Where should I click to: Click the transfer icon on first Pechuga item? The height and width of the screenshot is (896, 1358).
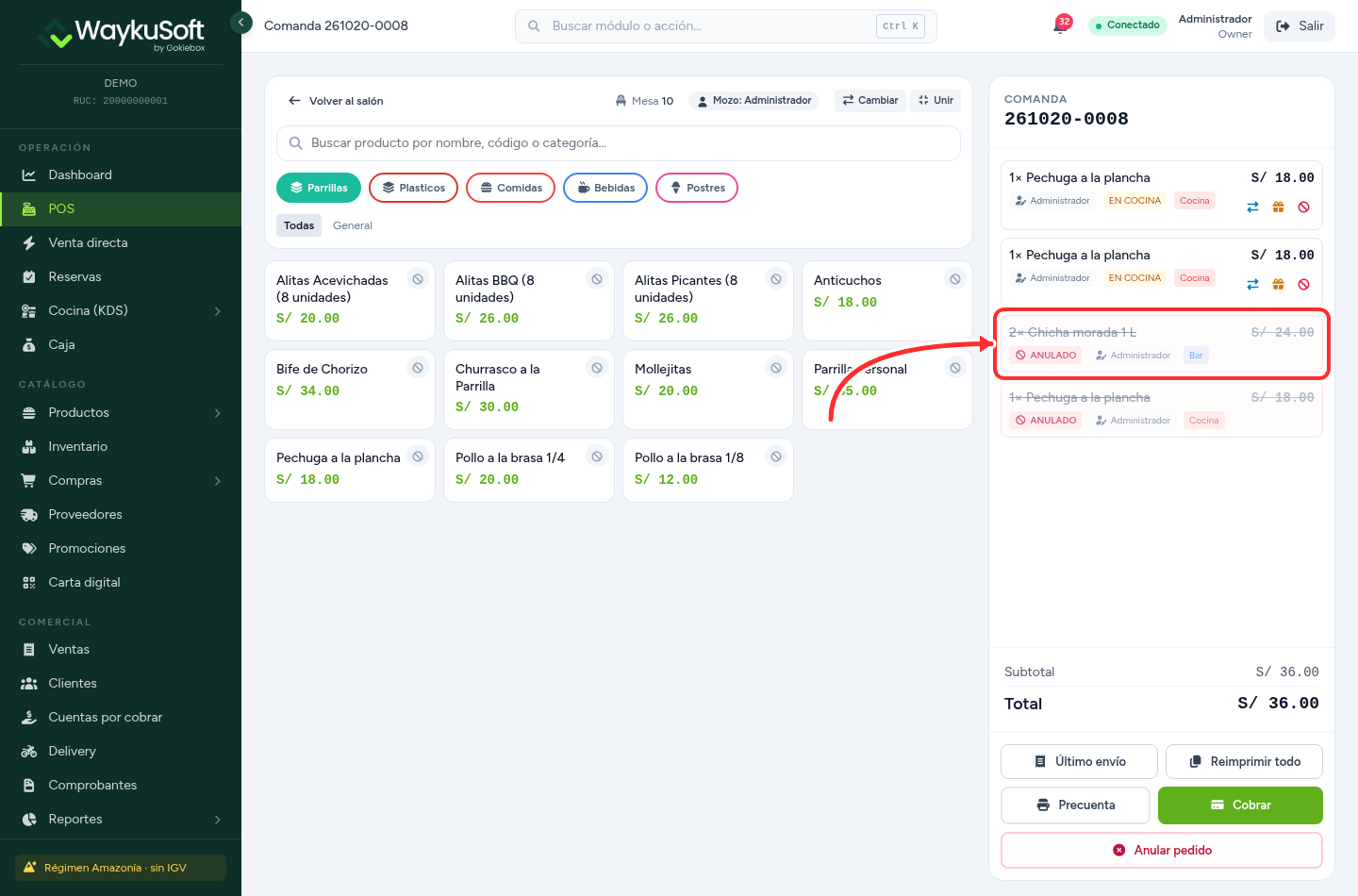(1252, 207)
